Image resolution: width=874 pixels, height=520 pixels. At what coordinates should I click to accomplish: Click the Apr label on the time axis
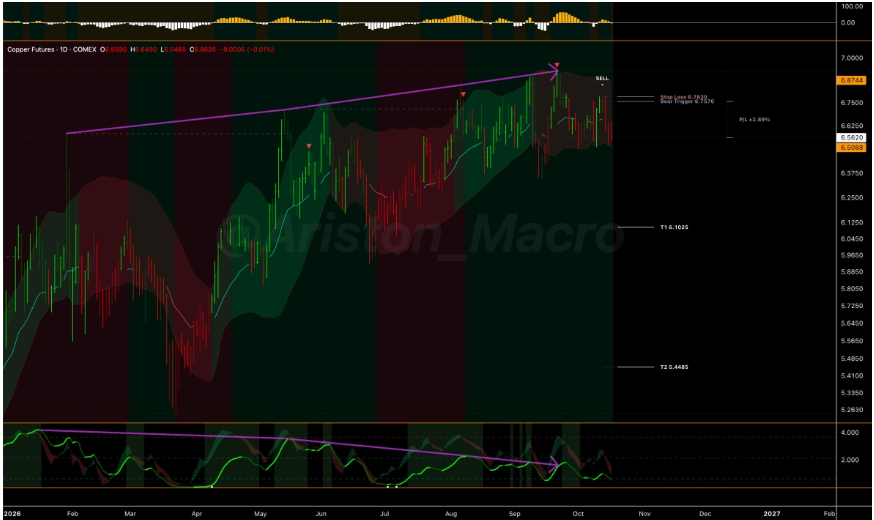coord(196,513)
